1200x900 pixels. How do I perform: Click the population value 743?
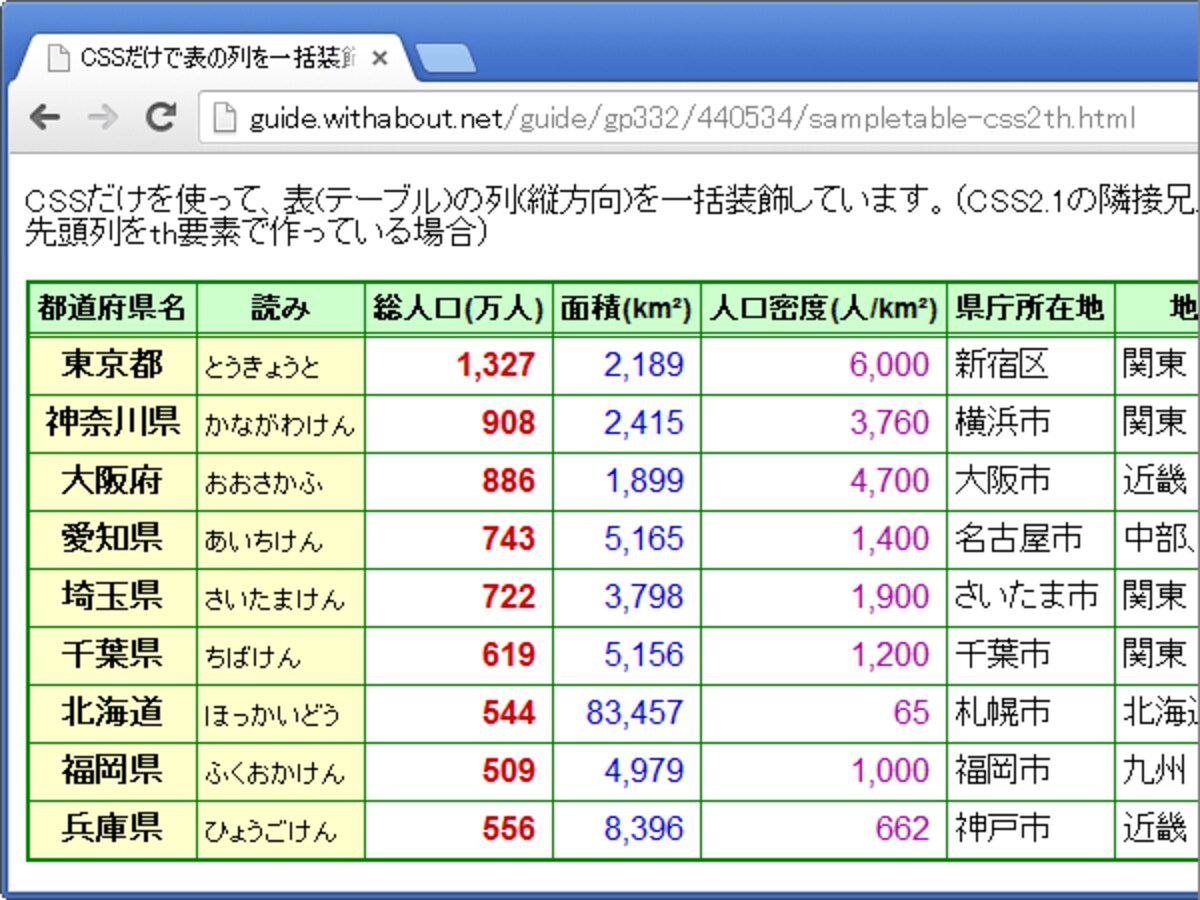[508, 540]
